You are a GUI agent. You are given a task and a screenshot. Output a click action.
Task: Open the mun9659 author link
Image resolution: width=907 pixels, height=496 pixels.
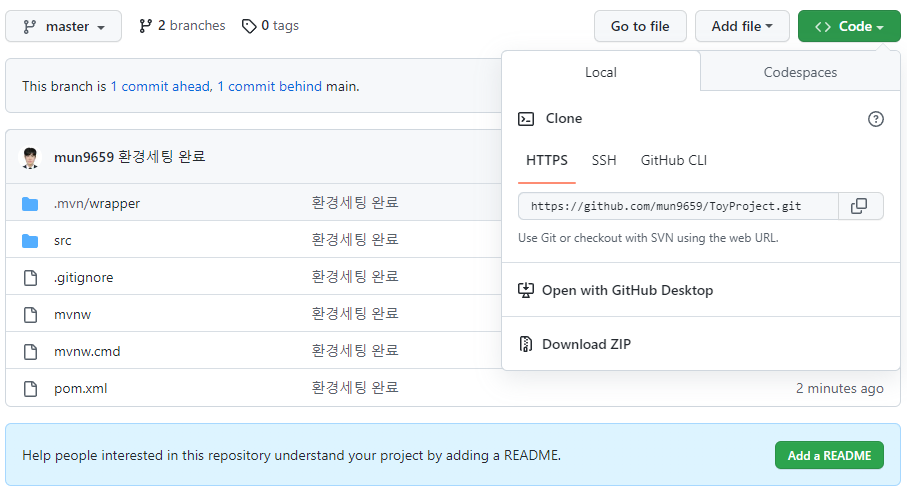[x=84, y=157]
